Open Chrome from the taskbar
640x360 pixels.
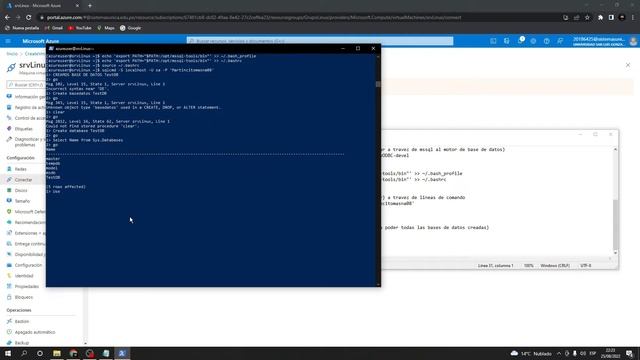[x=73, y=353]
